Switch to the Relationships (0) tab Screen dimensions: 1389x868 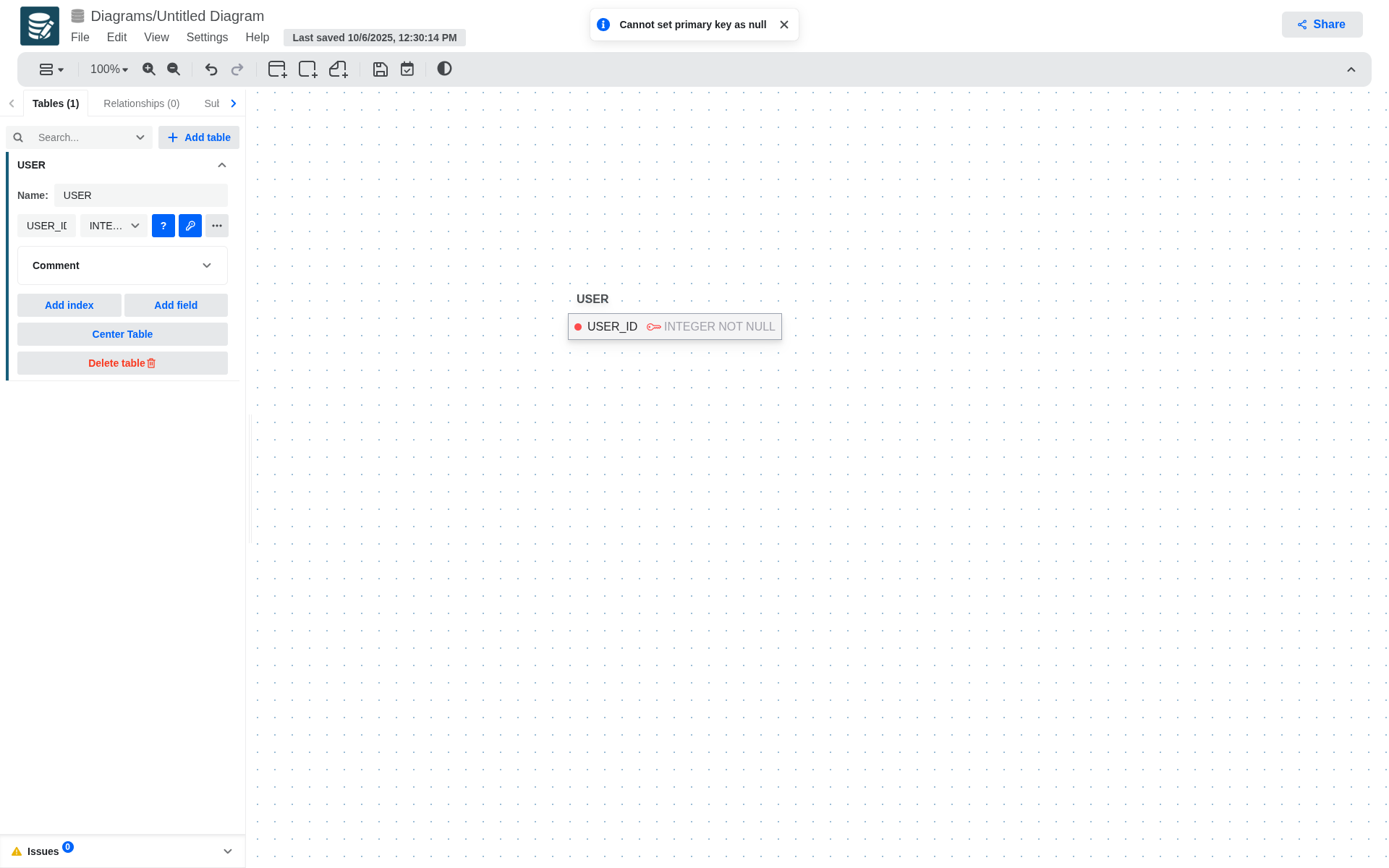tap(141, 103)
